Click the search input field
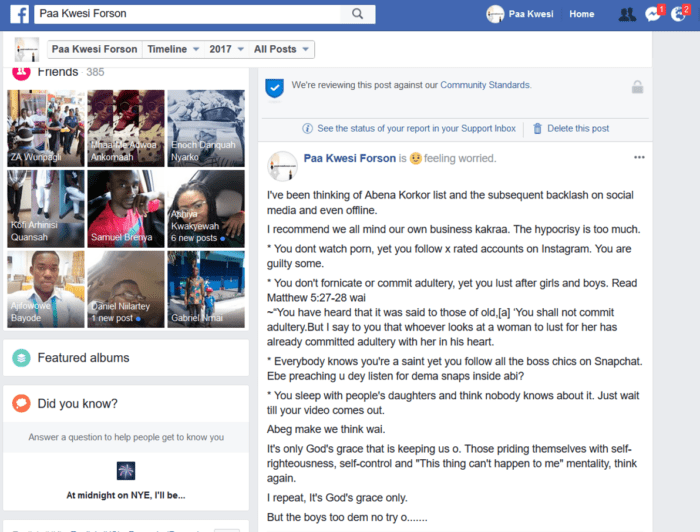This screenshot has width=700, height=532. (190, 14)
